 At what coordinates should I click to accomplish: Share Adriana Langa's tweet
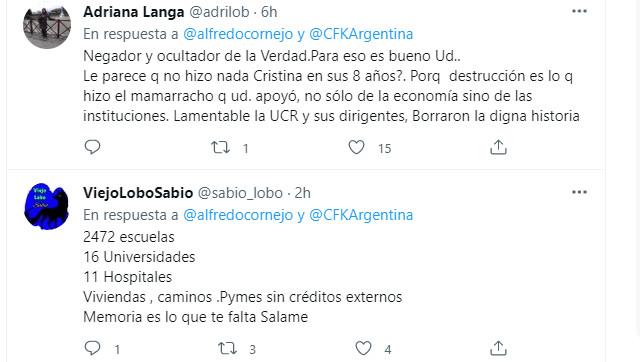pos(498,147)
